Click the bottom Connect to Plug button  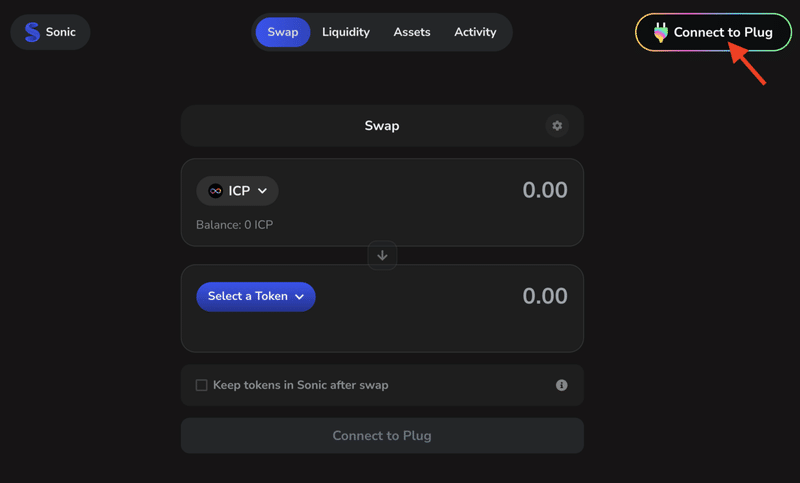pos(382,436)
